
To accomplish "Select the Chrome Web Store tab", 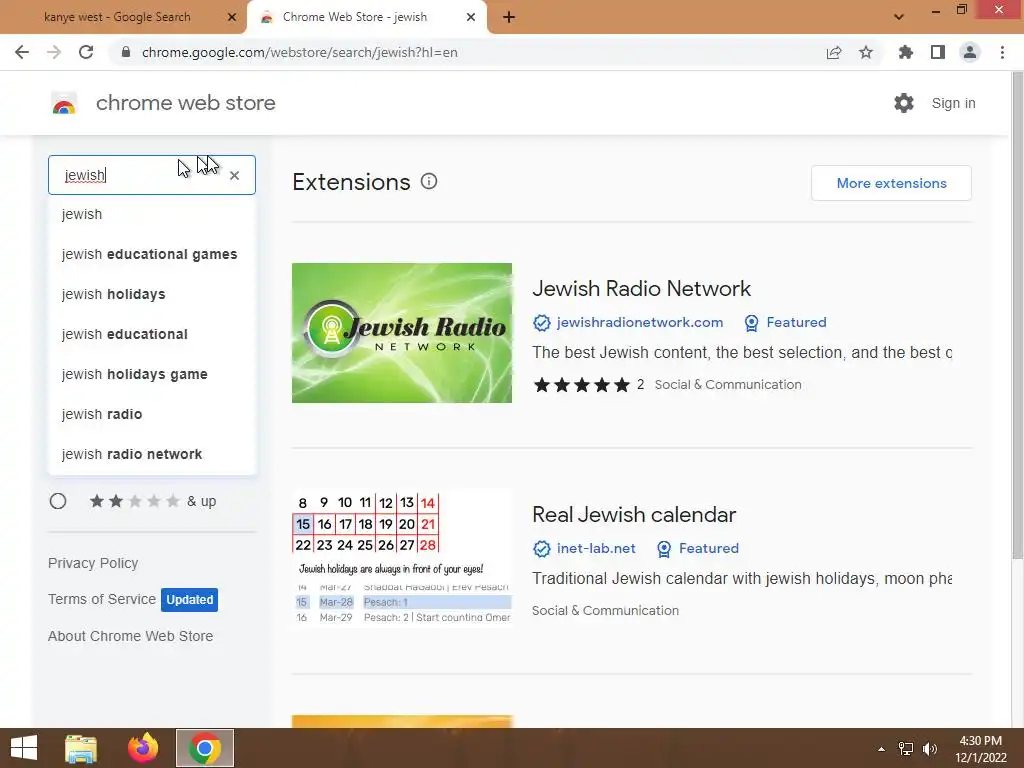I will 355,18.
